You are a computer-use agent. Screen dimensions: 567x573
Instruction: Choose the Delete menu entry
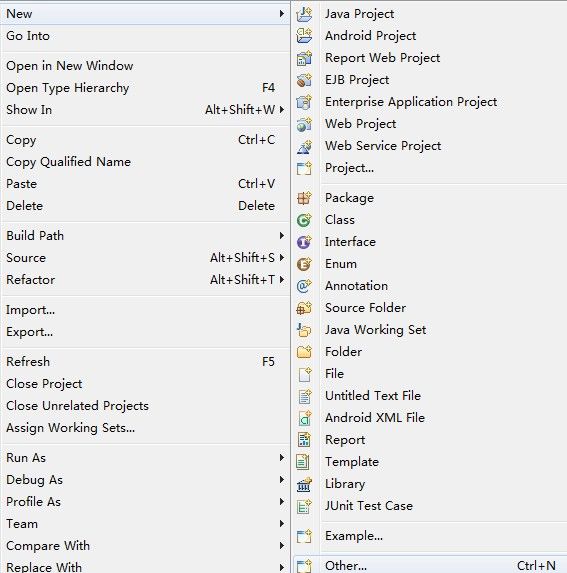point(145,206)
